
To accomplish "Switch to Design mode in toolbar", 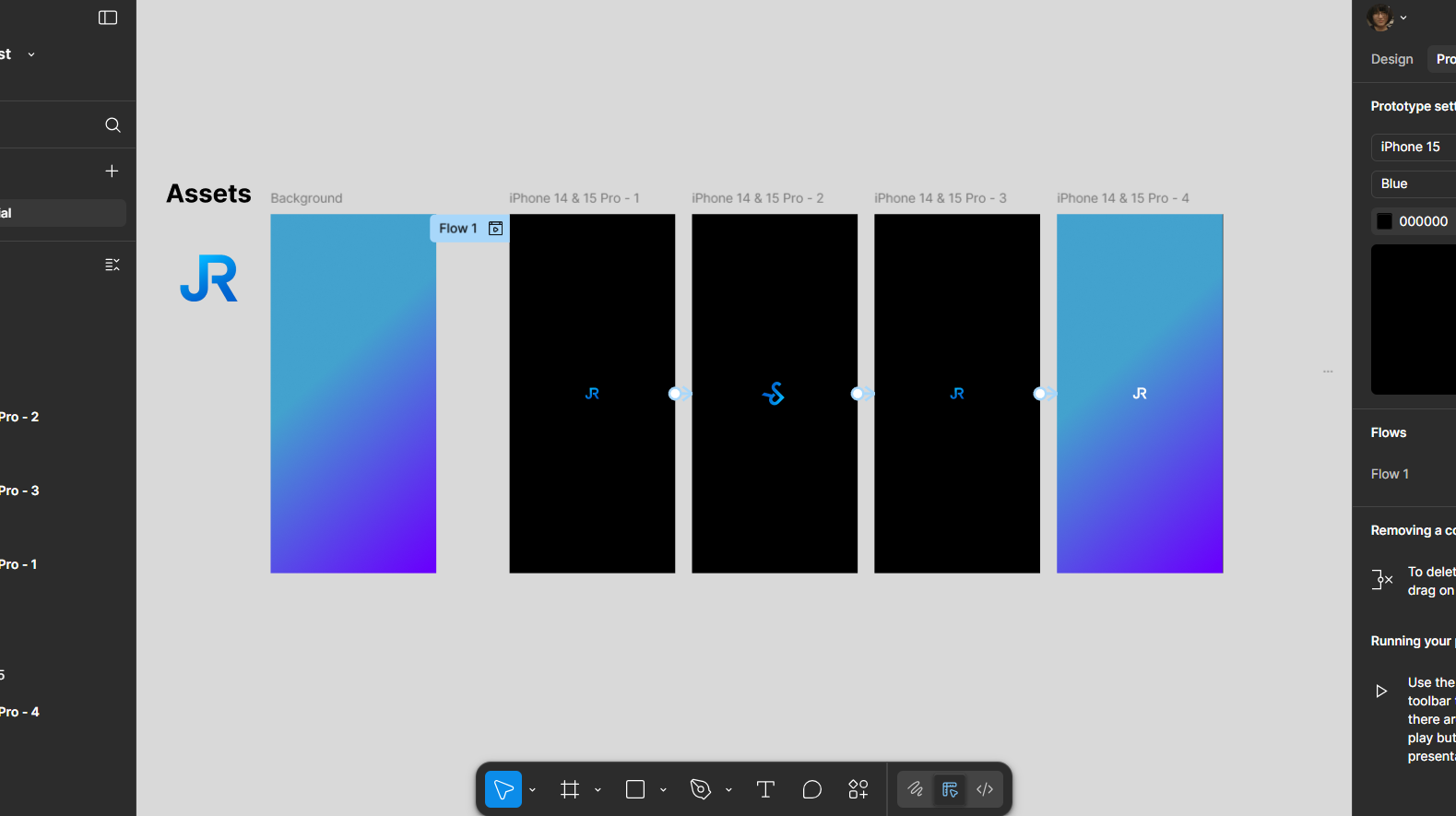I will (x=950, y=789).
